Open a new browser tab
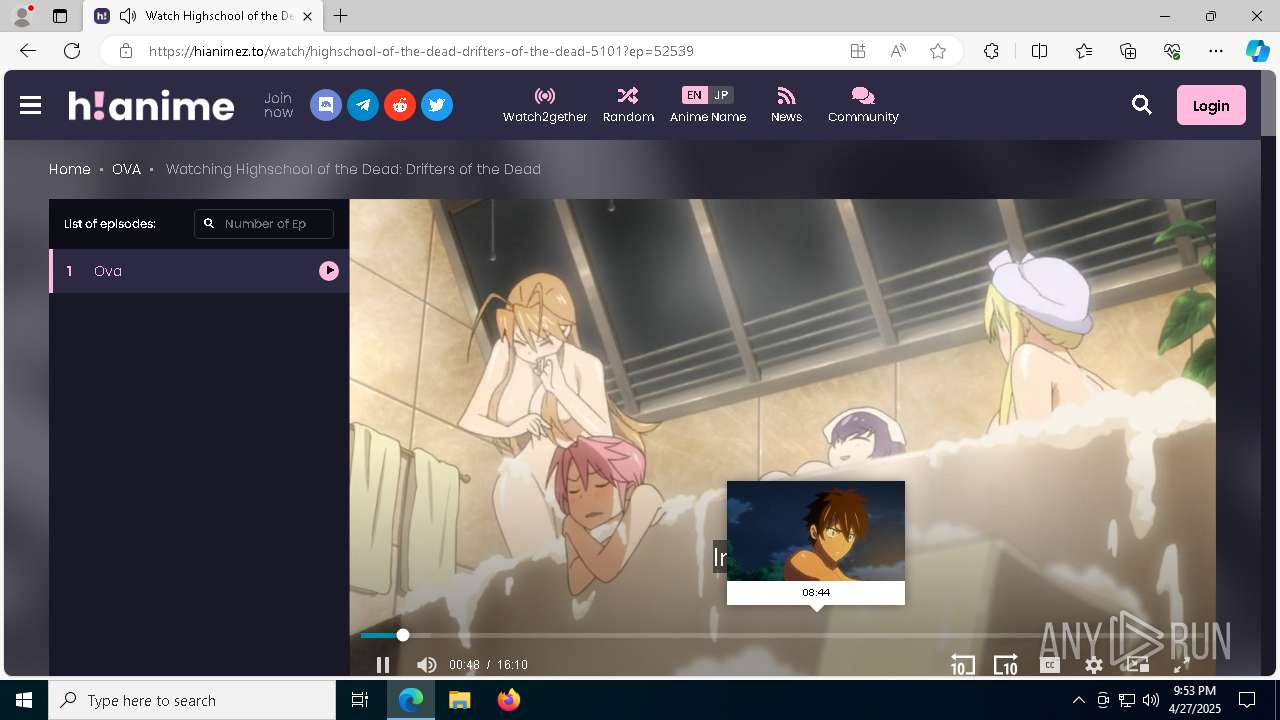The width and height of the screenshot is (1280, 720). coord(341,16)
